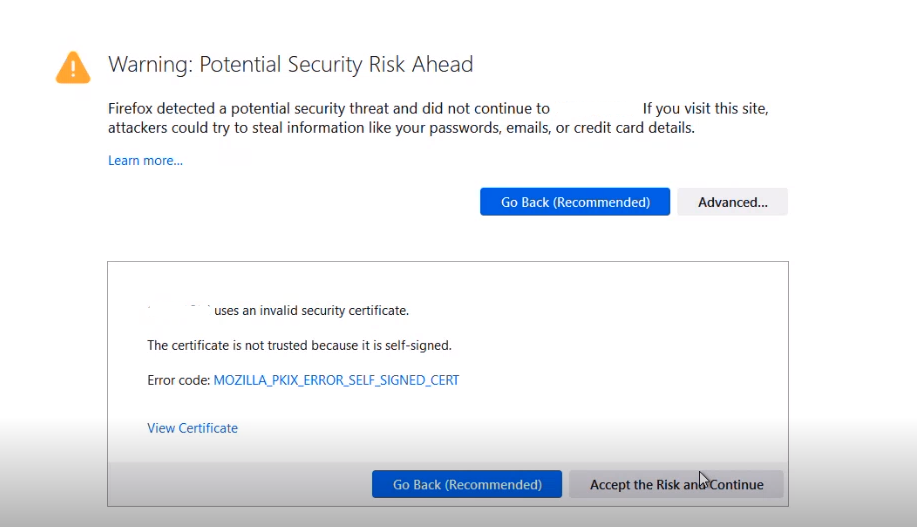Click the 'Firefox detected a potential security threat' line
The height and width of the screenshot is (527, 917).
[x=329, y=109]
